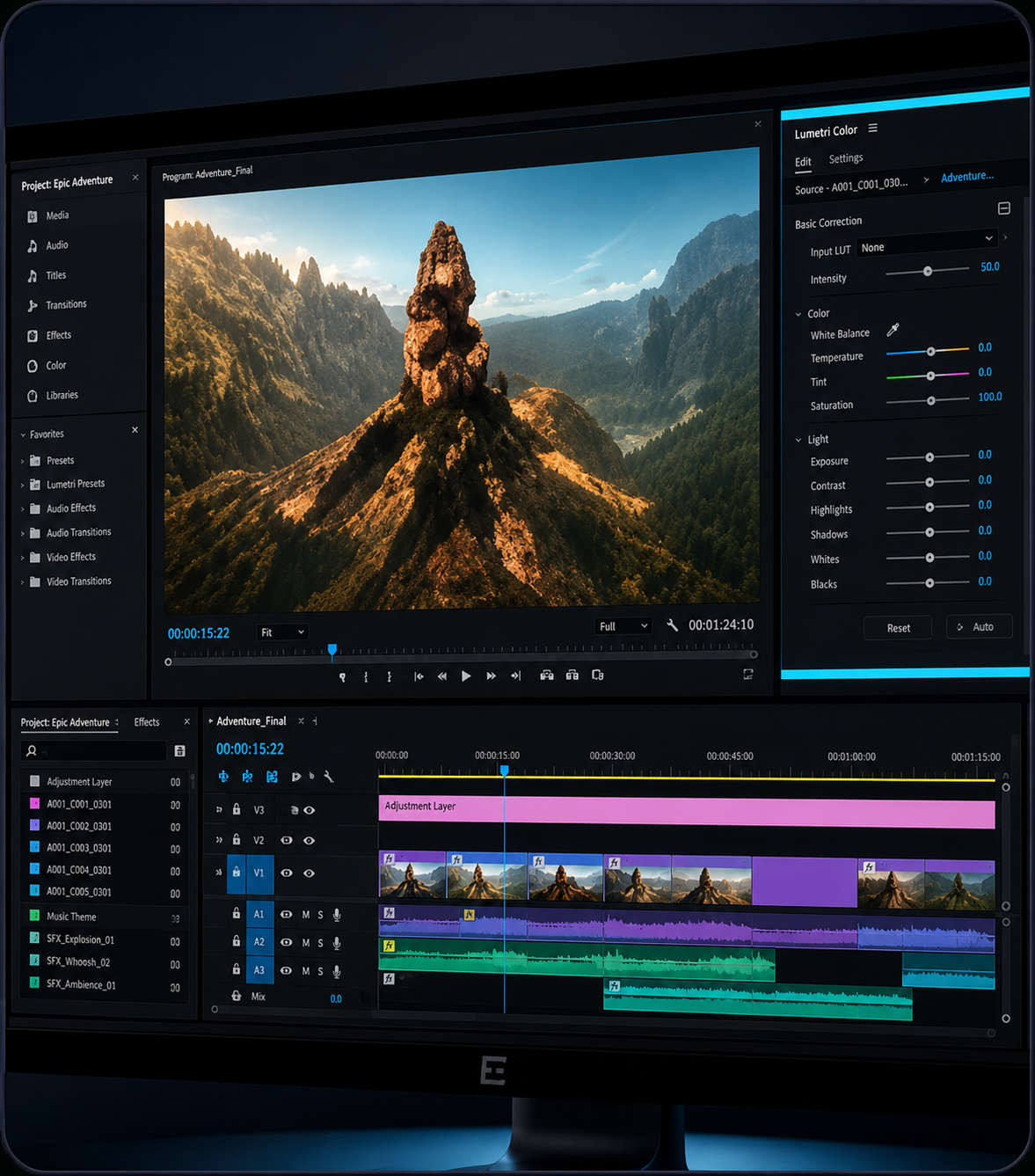
Task: Step forward one frame in monitor
Action: click(x=491, y=676)
